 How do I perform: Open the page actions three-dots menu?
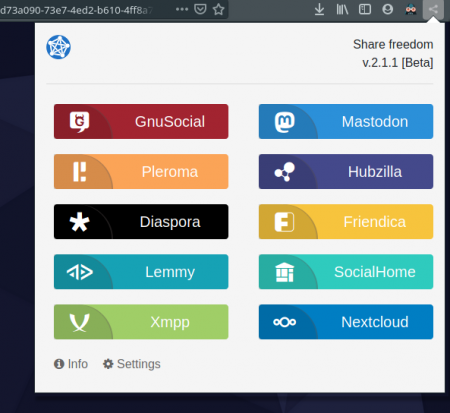tap(182, 9)
